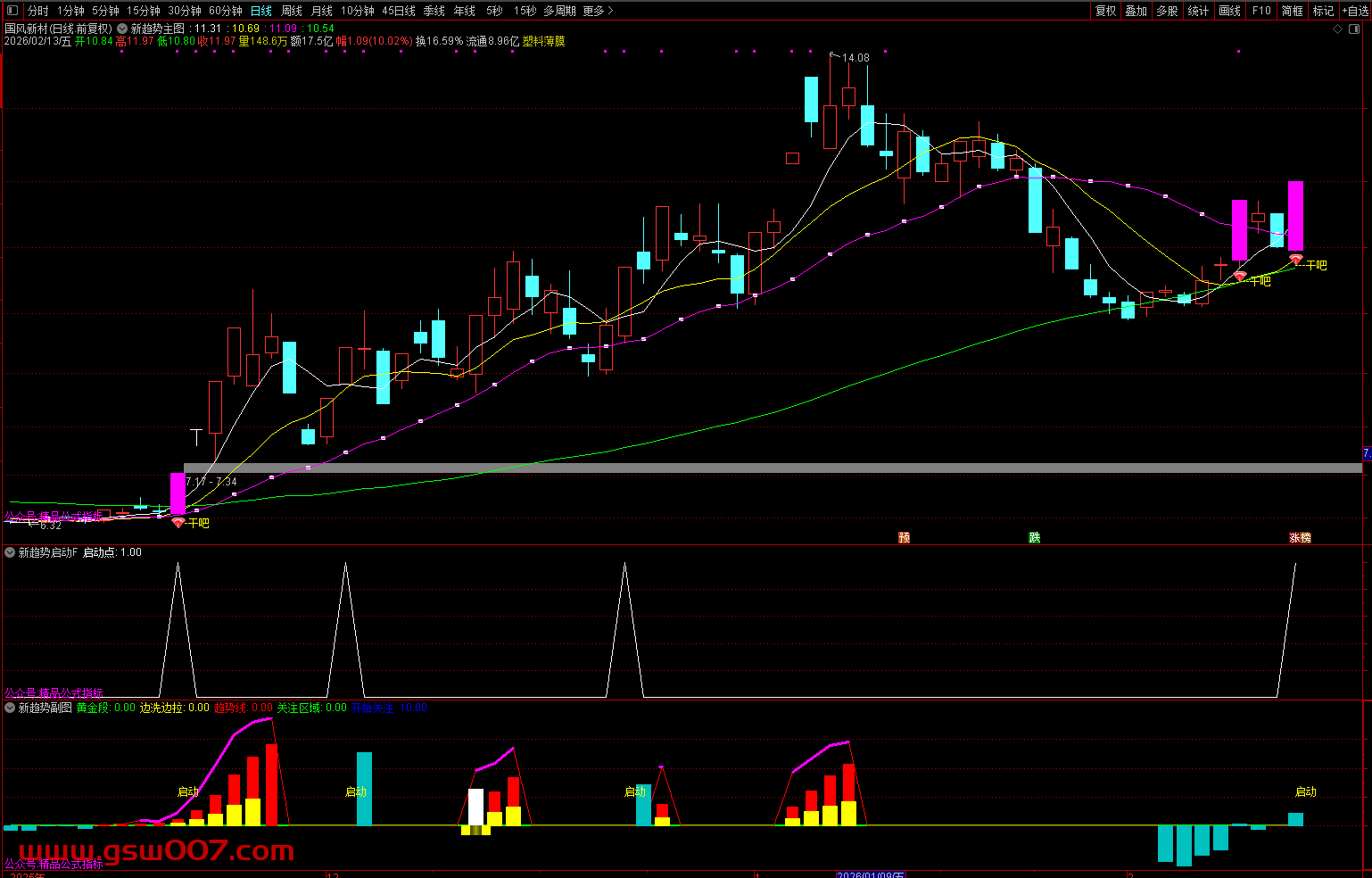Image resolution: width=1372 pixels, height=878 pixels.
Task: Open the 新趋势主图 indicator dropdown
Action: (122, 29)
